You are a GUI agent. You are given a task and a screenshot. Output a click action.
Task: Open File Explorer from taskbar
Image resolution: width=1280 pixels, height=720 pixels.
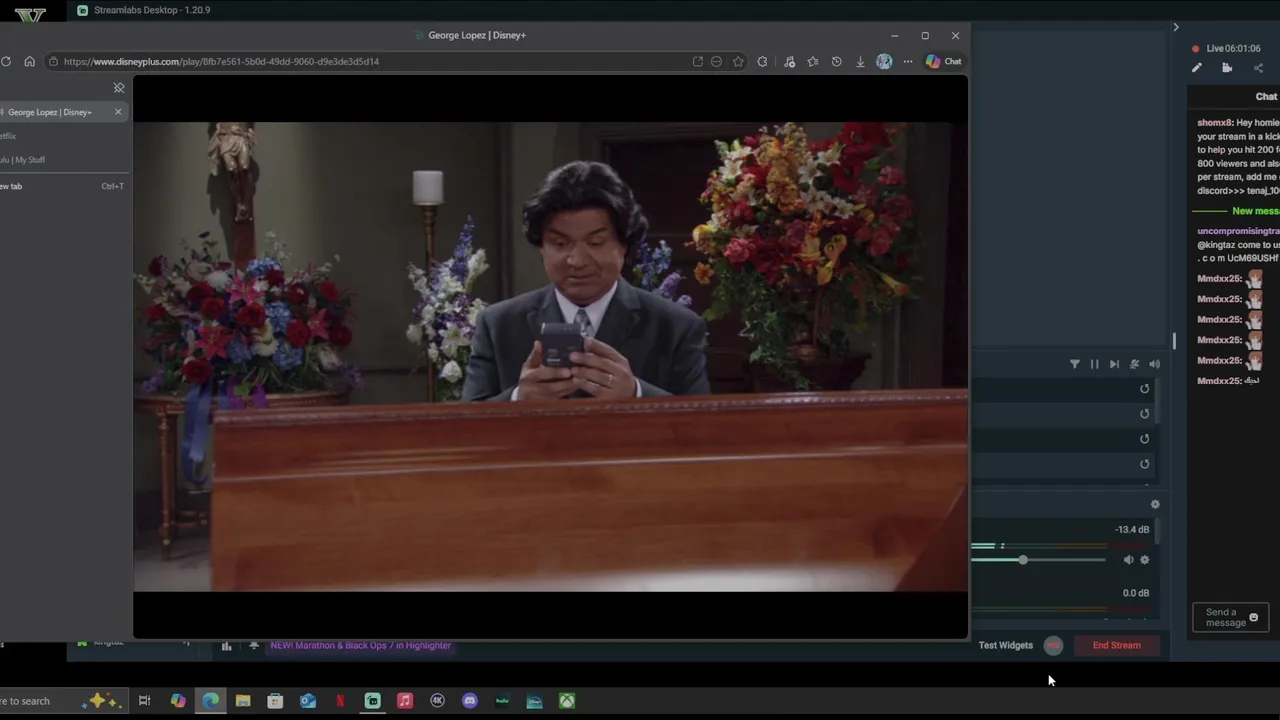(x=243, y=701)
